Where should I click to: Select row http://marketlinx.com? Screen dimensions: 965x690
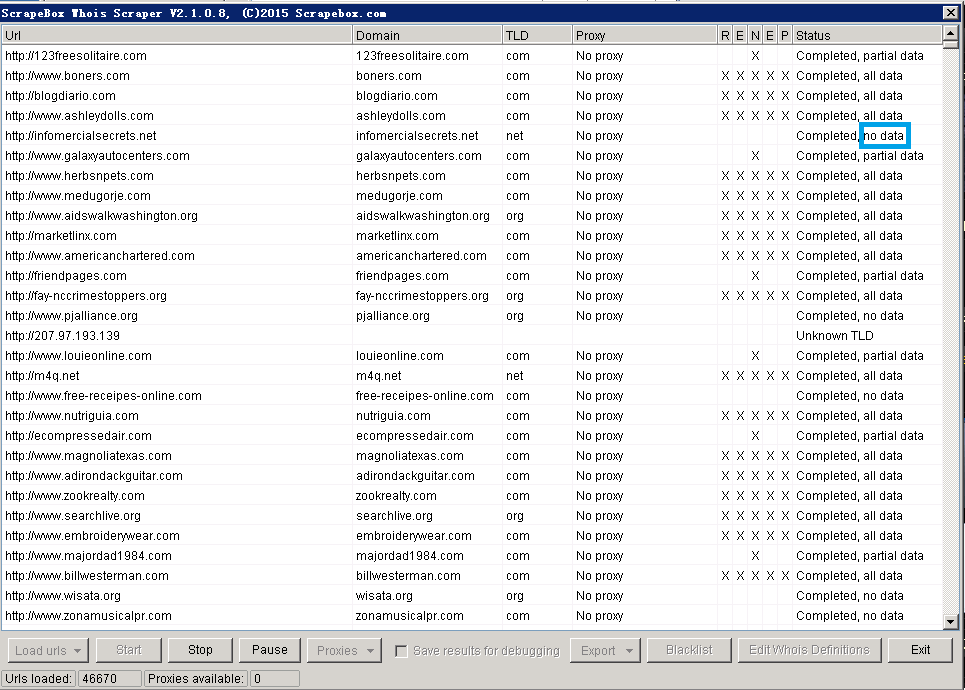coord(471,236)
